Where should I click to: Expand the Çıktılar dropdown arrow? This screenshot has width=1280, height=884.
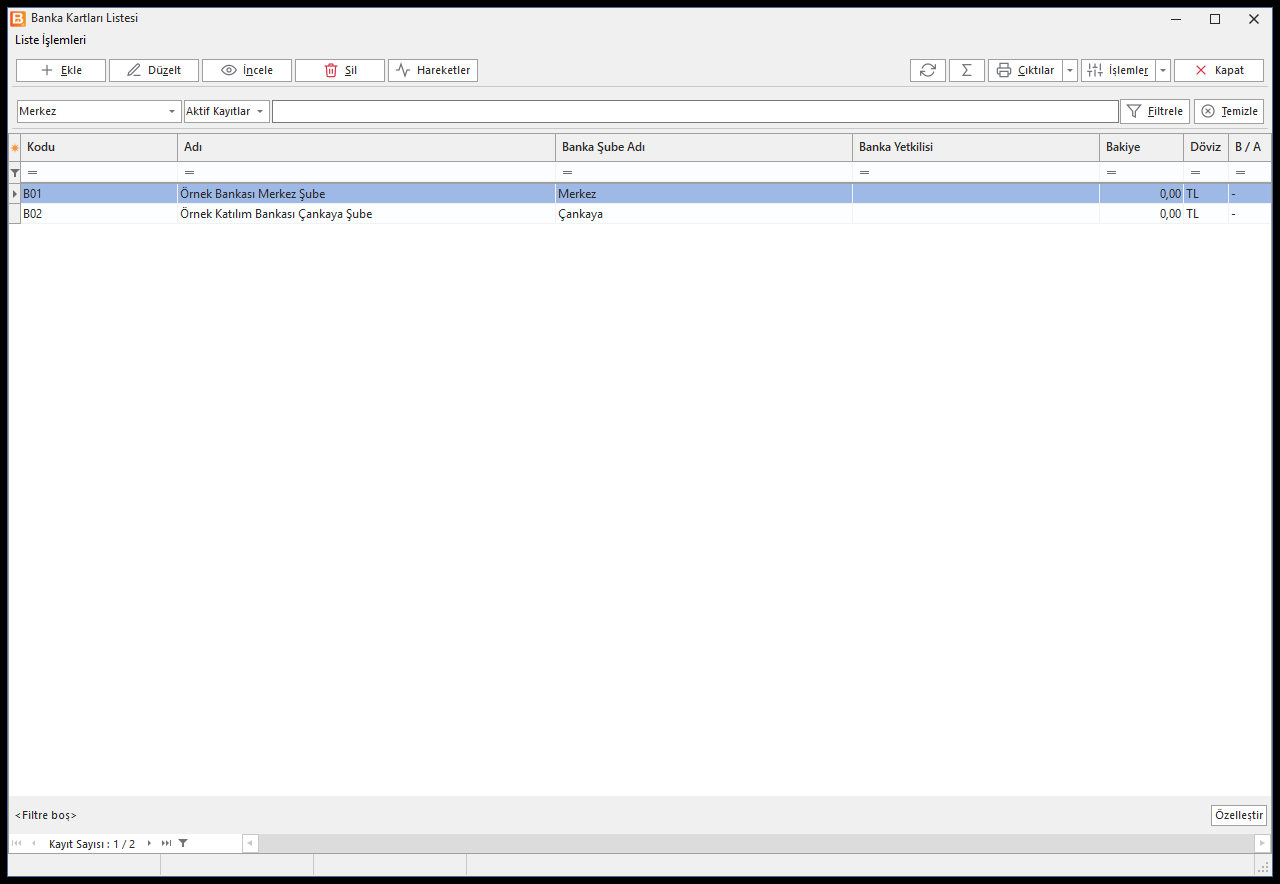pyautogui.click(x=1070, y=70)
